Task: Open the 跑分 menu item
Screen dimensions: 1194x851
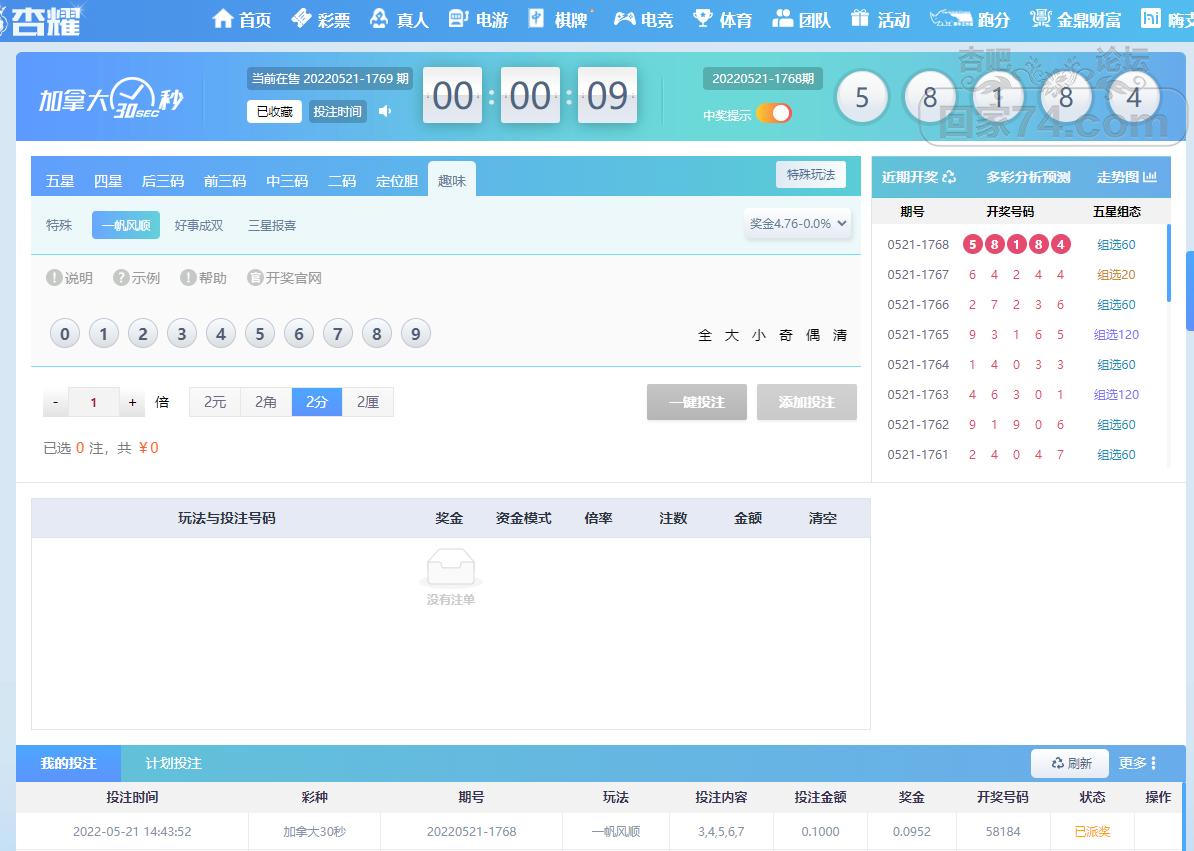Action: tap(970, 19)
